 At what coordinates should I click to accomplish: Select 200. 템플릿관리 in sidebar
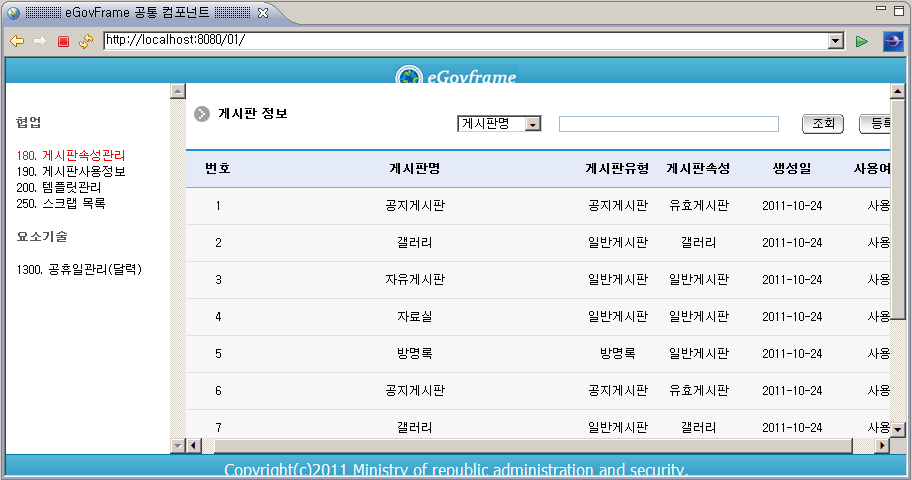[59, 187]
